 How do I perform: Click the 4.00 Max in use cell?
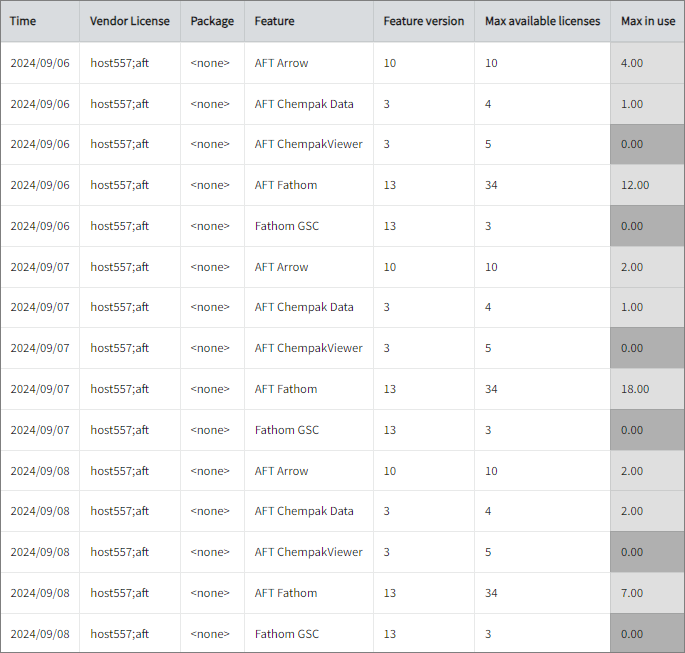point(632,63)
